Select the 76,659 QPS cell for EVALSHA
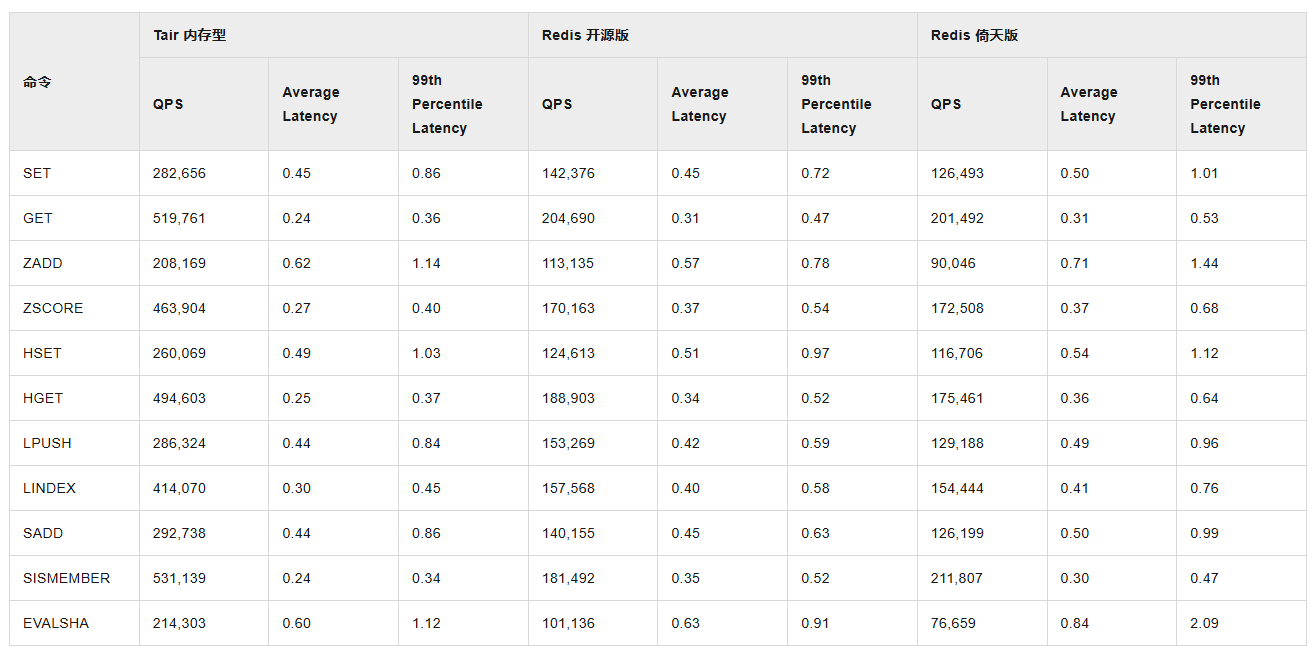The image size is (1313, 653). point(953,623)
